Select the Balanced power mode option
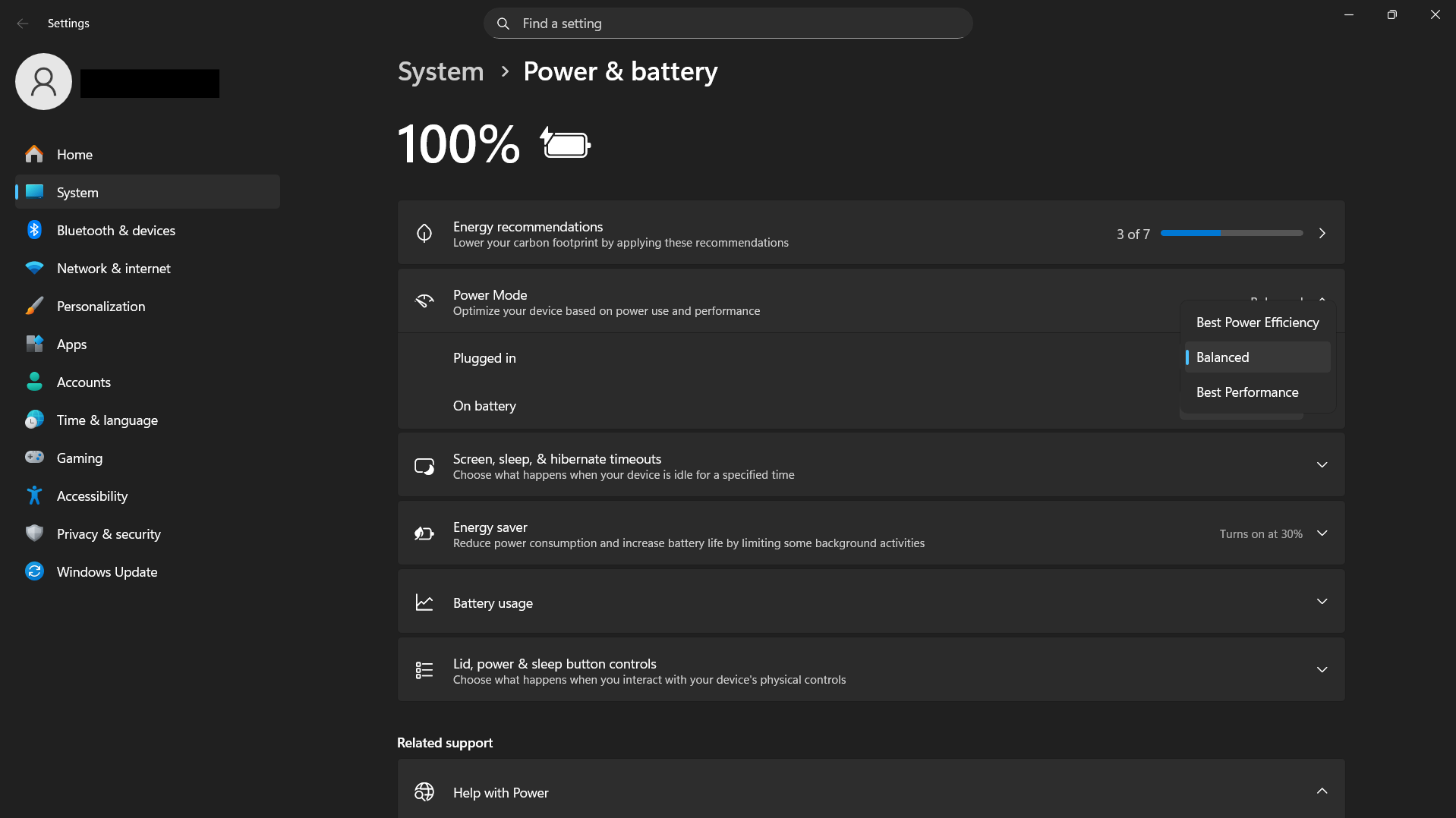The height and width of the screenshot is (818, 1456). (x=1222, y=357)
